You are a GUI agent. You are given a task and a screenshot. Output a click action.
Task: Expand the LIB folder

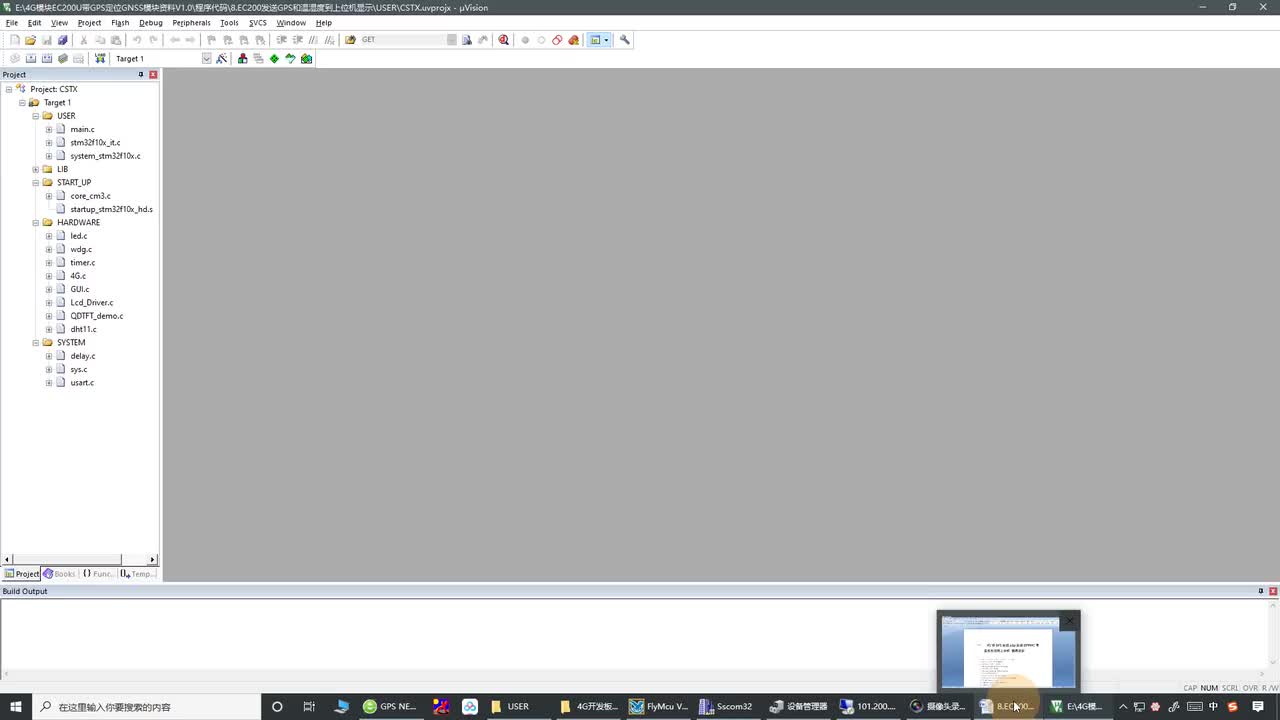(x=35, y=169)
